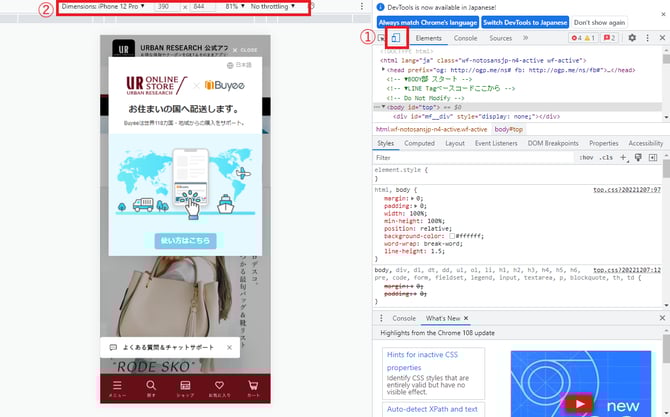This screenshot has width=670, height=417.
Task: Select the drawer Console tab
Action: (x=404, y=318)
